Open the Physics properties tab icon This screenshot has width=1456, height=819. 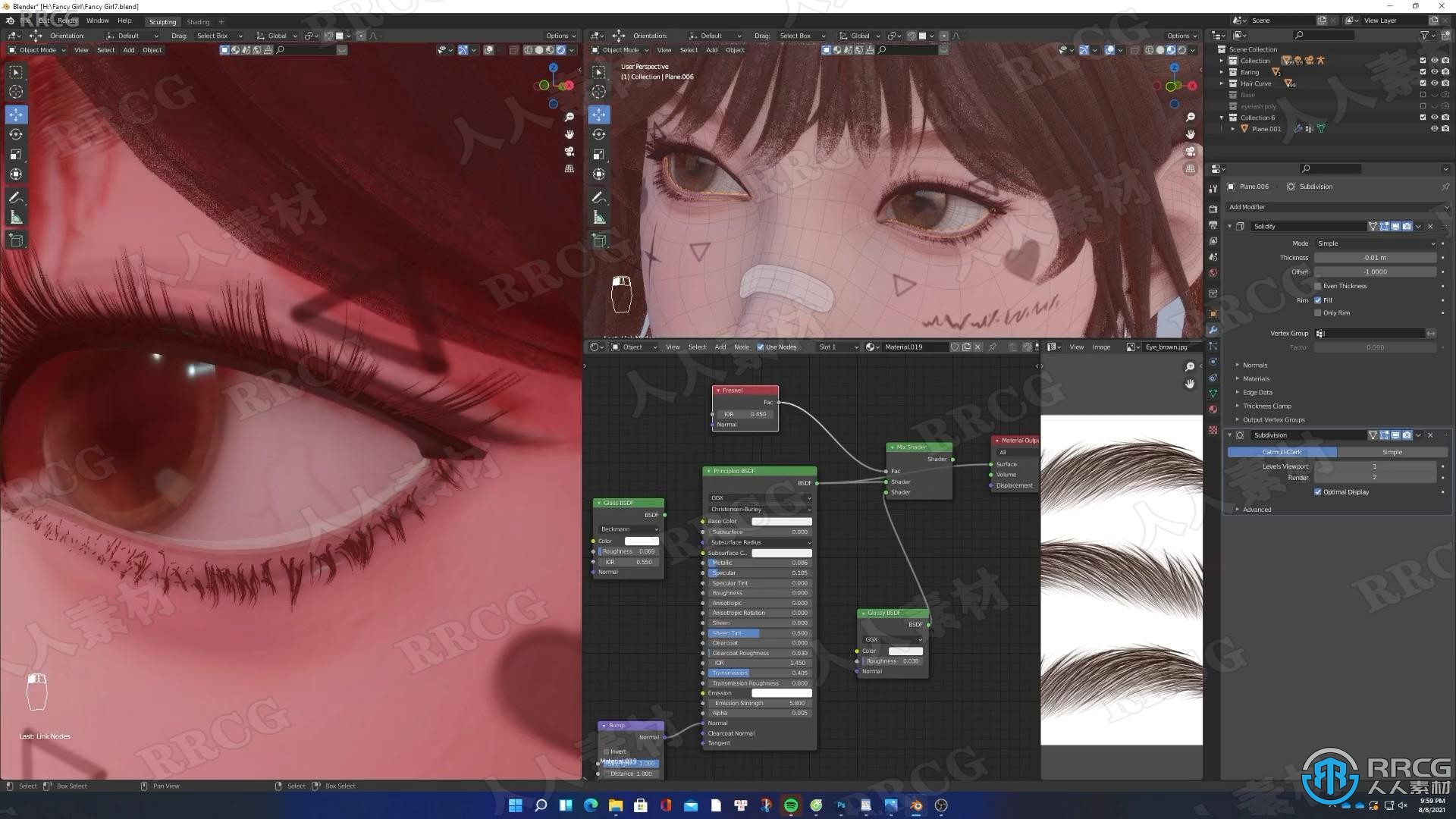click(1213, 362)
